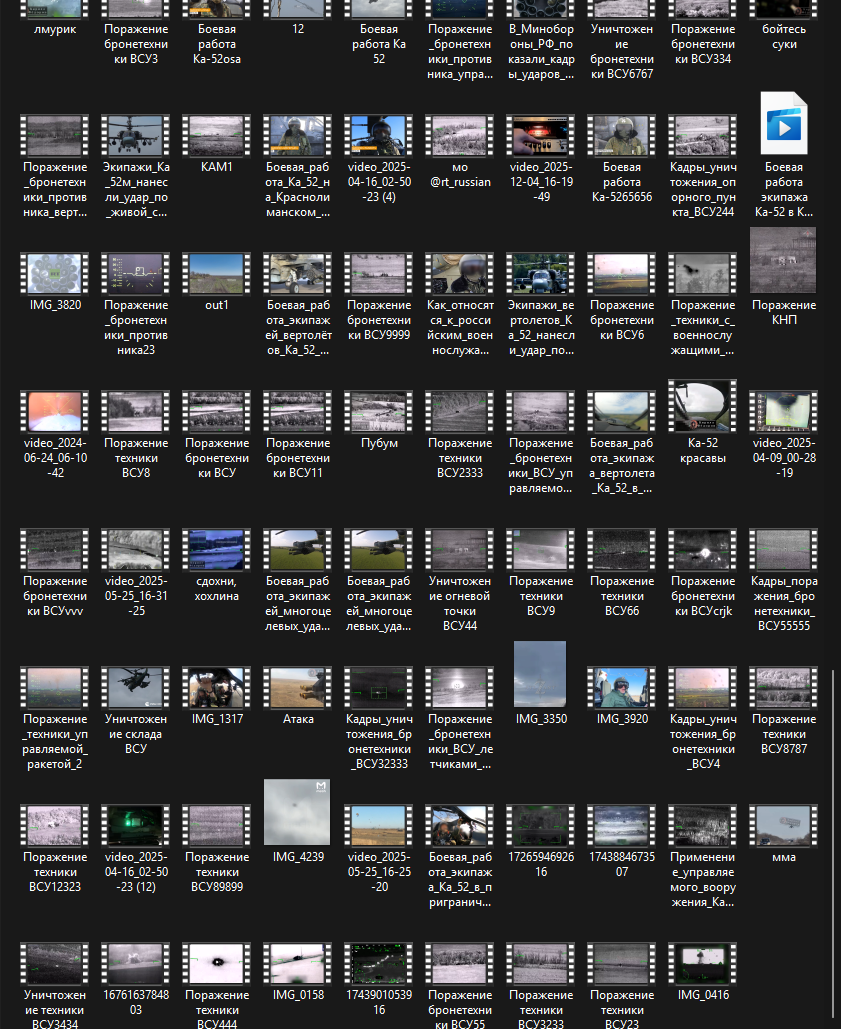Open the video Боевая работа Ка-52osa

click(x=217, y=33)
